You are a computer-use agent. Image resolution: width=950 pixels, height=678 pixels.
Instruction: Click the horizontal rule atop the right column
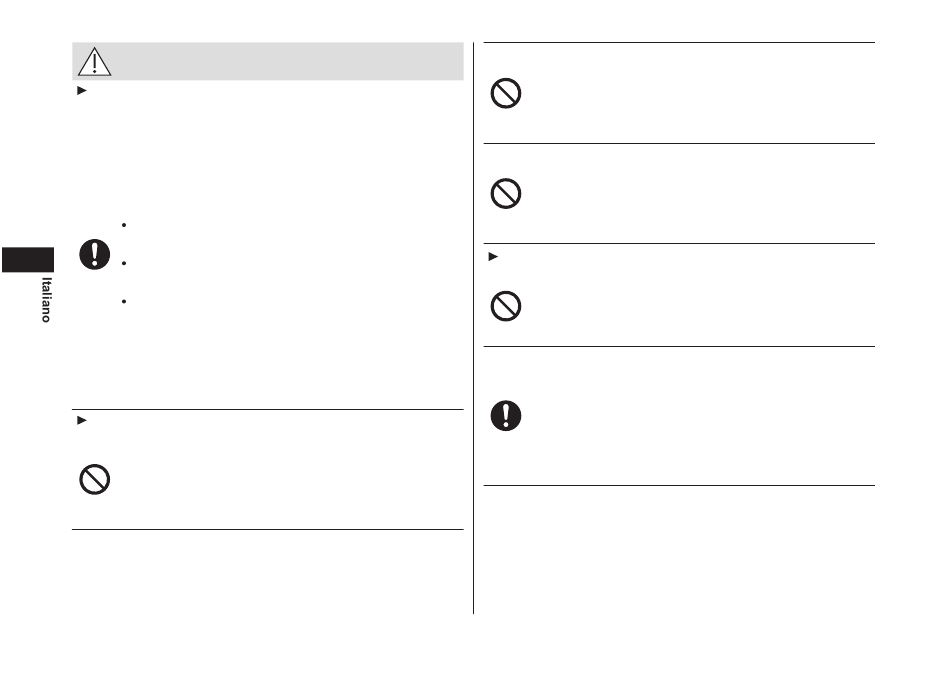click(679, 42)
